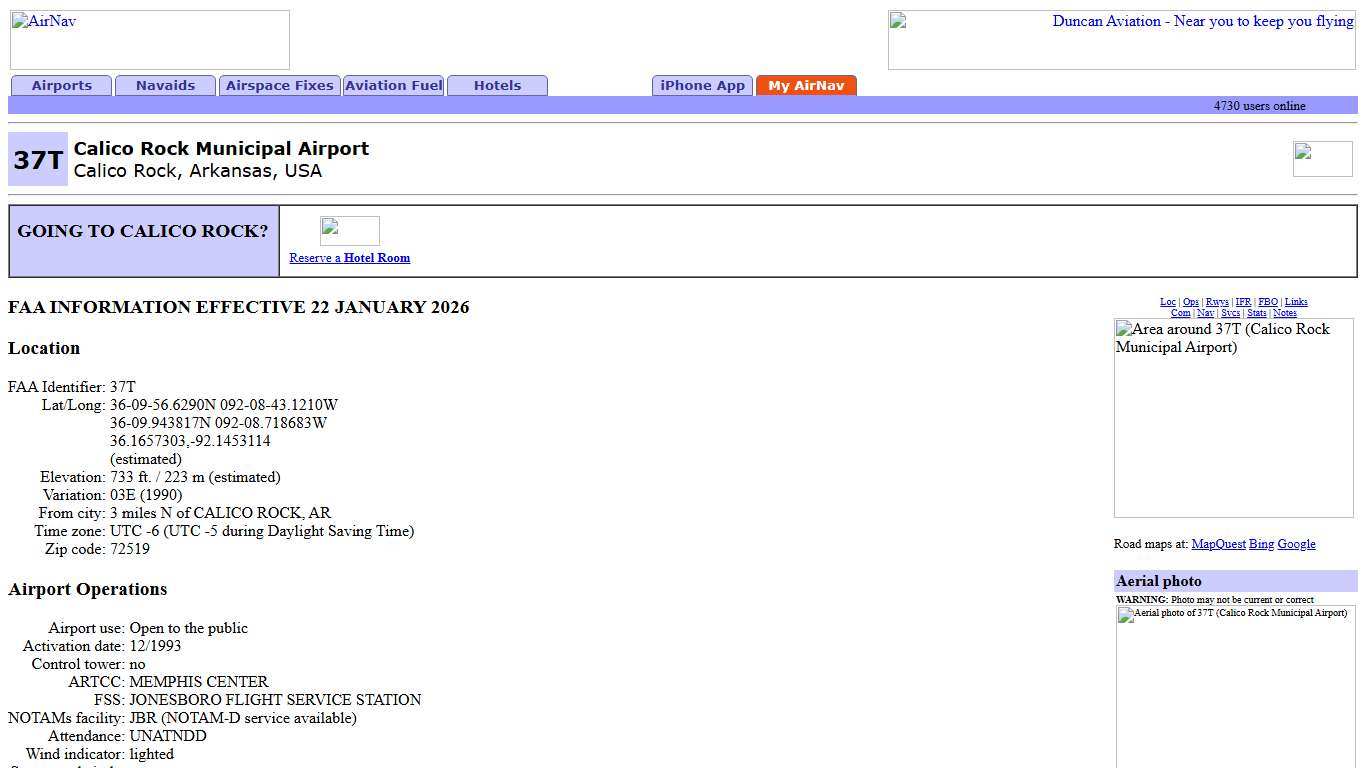The width and height of the screenshot is (1366, 768).
Task: Jump to the Notes section link
Action: pyautogui.click(x=1284, y=313)
